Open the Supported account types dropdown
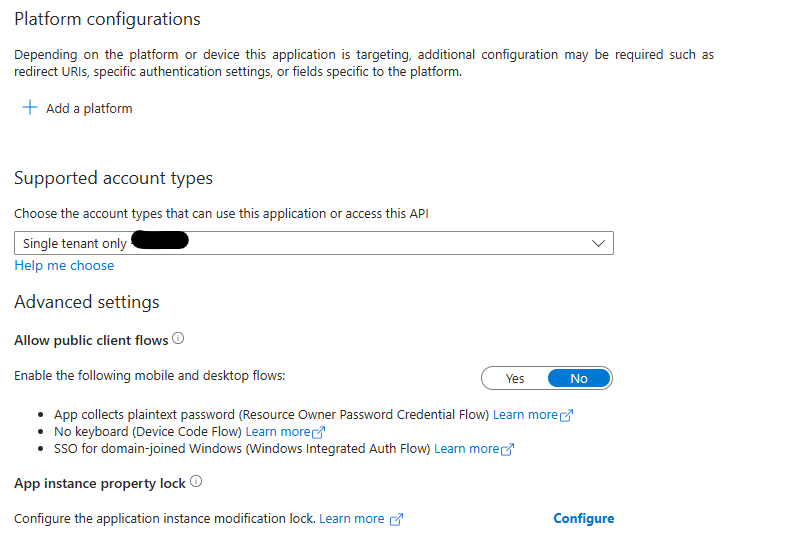Screen dimensions: 805x545 click(314, 243)
